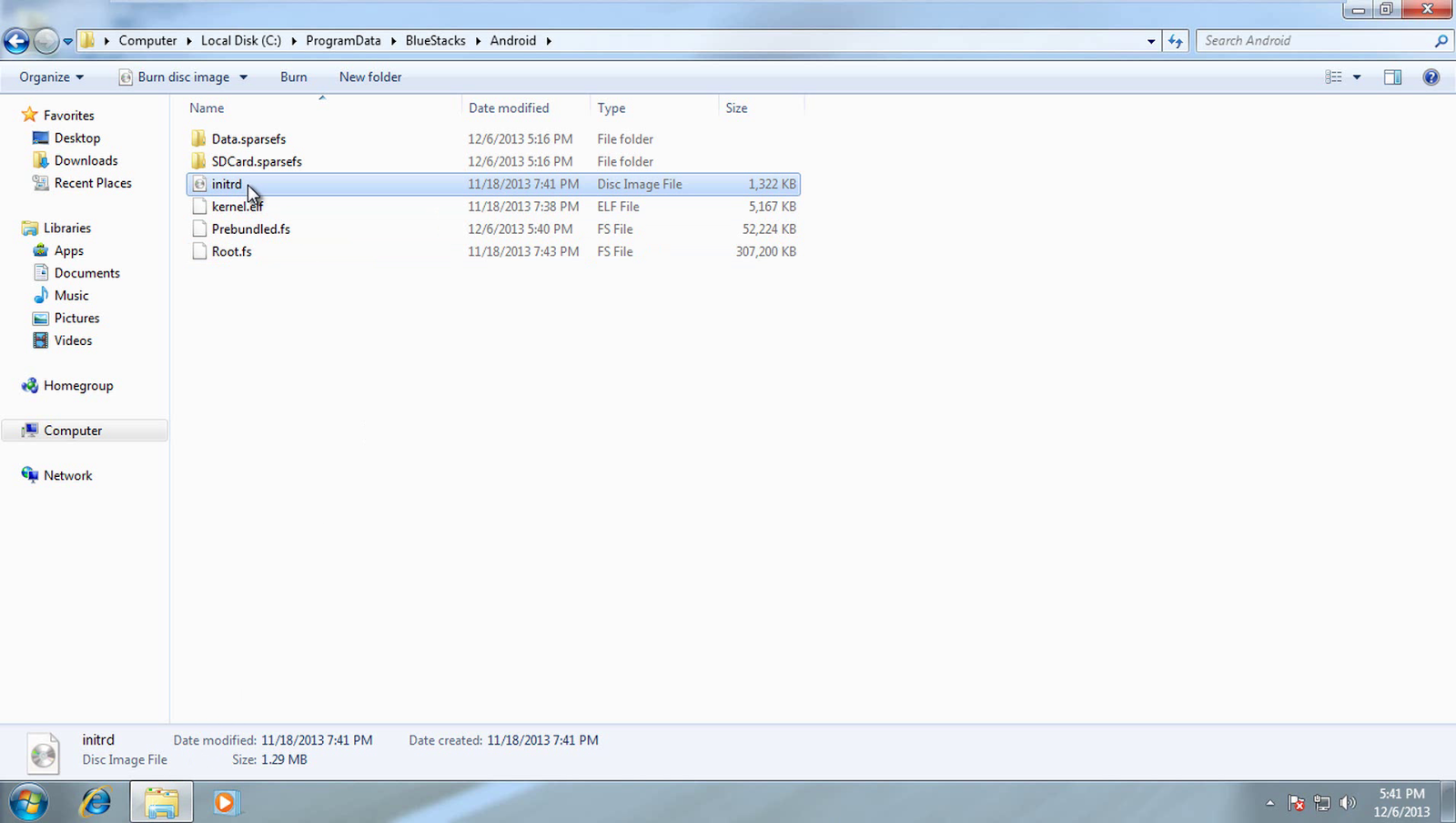
Task: Select the Prebundled.fs file icon
Action: click(x=199, y=229)
